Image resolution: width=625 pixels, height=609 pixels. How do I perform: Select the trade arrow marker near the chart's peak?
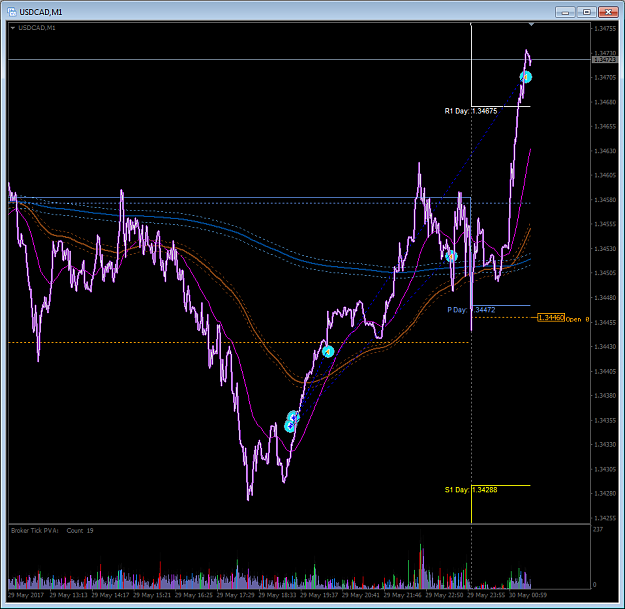[526, 77]
